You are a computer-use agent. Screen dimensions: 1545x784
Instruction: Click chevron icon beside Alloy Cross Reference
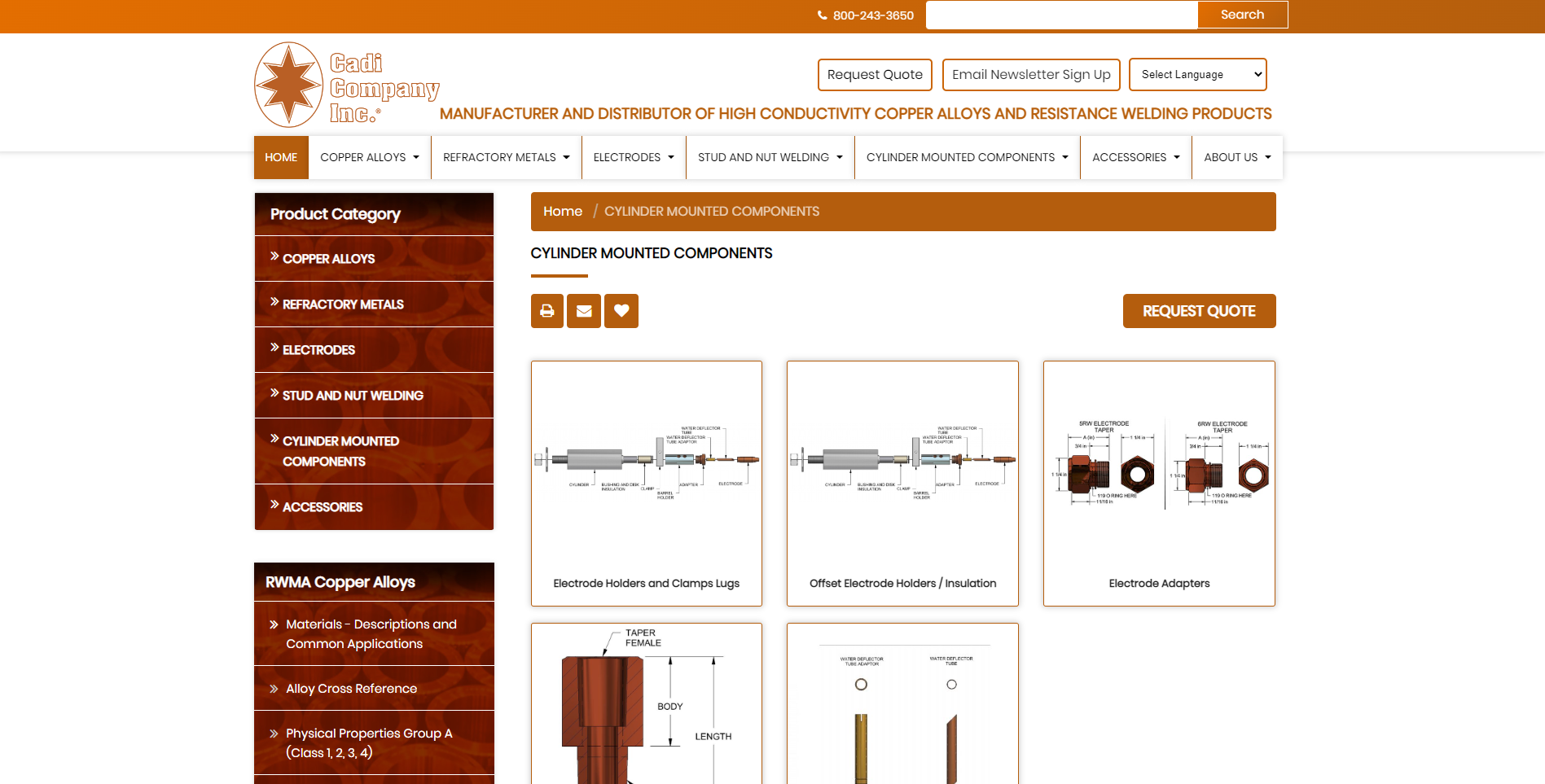(x=274, y=689)
